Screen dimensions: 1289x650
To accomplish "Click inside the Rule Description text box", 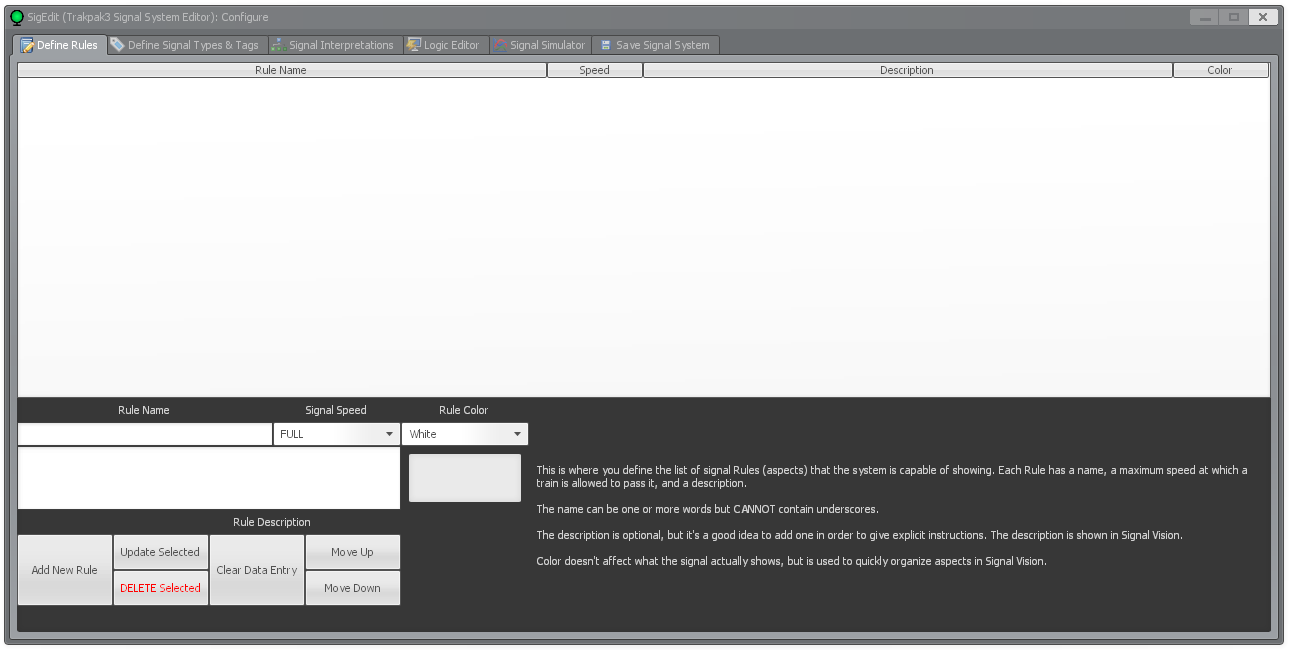I will click(x=209, y=478).
